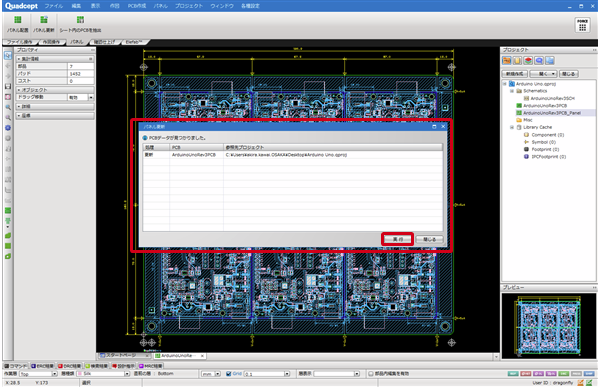Screen dimensions: 600x387
Task: Open the FORCE grid icon at top right
Action: pos(582,25)
